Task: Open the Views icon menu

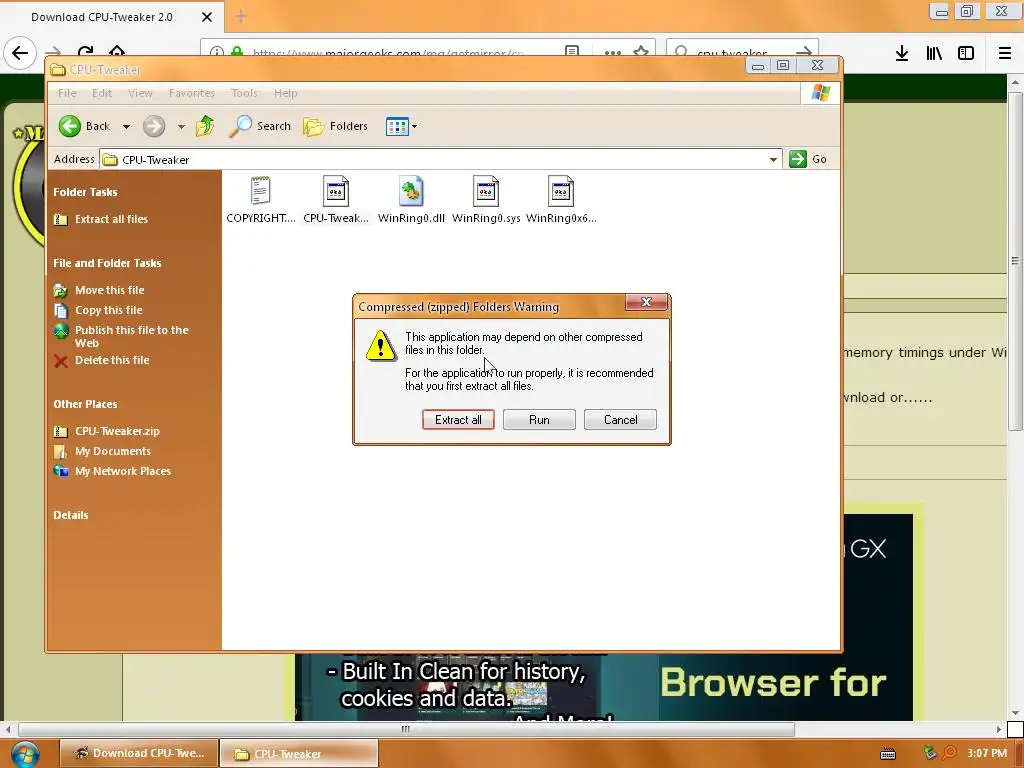Action: click(x=401, y=126)
